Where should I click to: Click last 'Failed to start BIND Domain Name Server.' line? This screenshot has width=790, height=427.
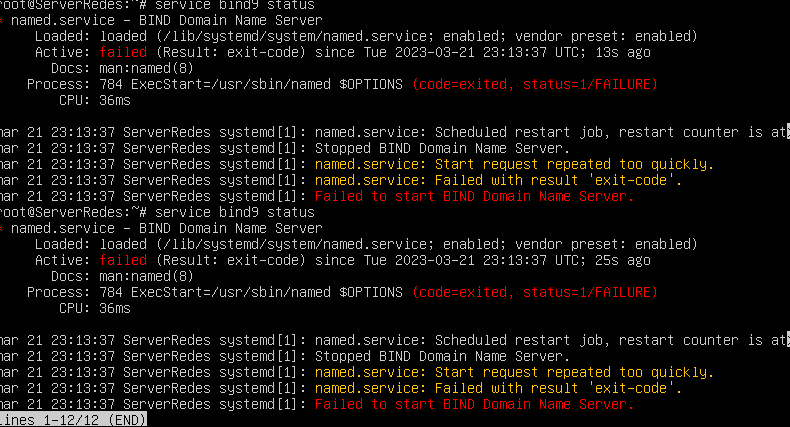click(x=474, y=404)
